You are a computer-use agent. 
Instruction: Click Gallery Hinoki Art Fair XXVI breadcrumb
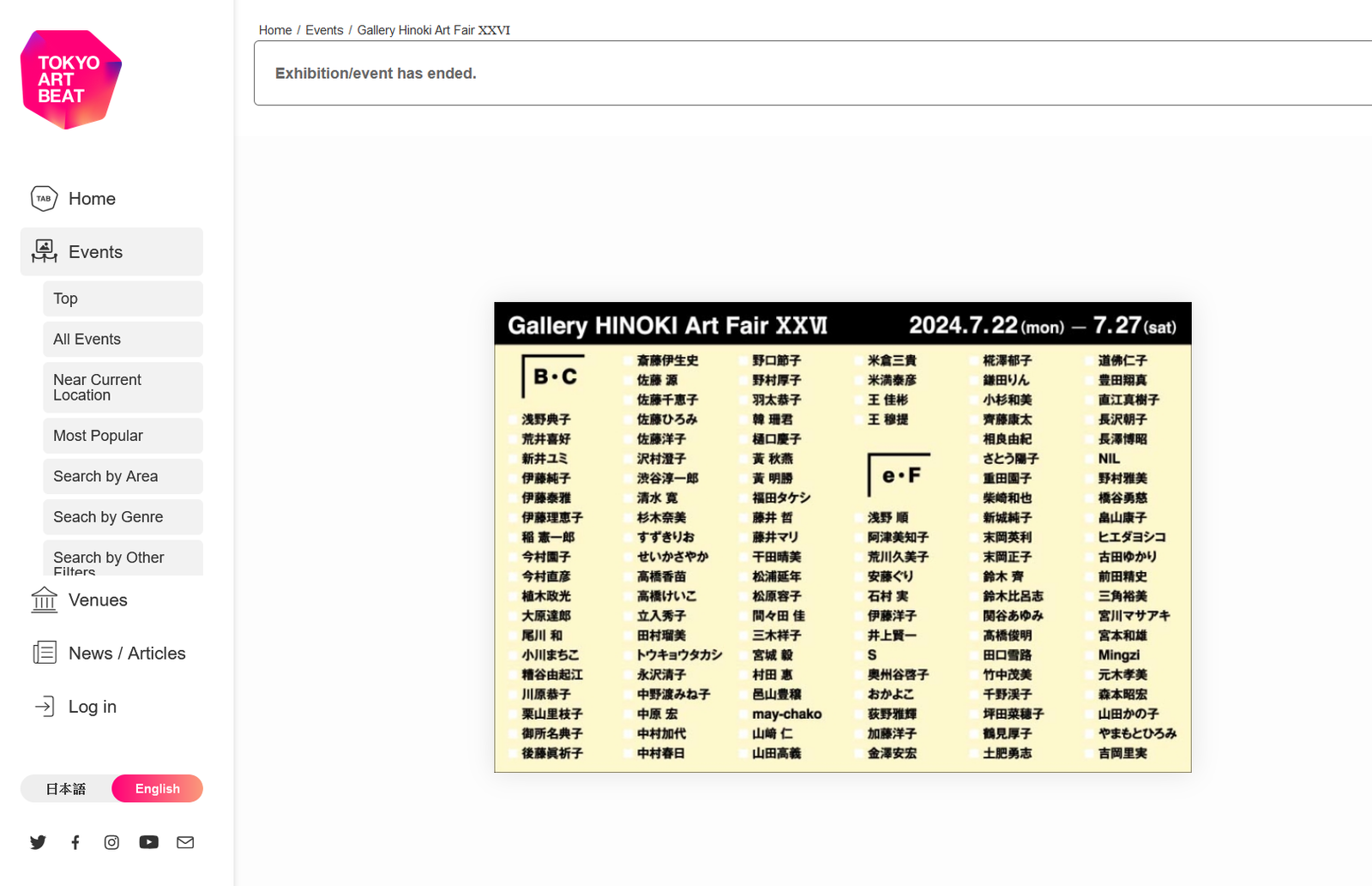[433, 30]
